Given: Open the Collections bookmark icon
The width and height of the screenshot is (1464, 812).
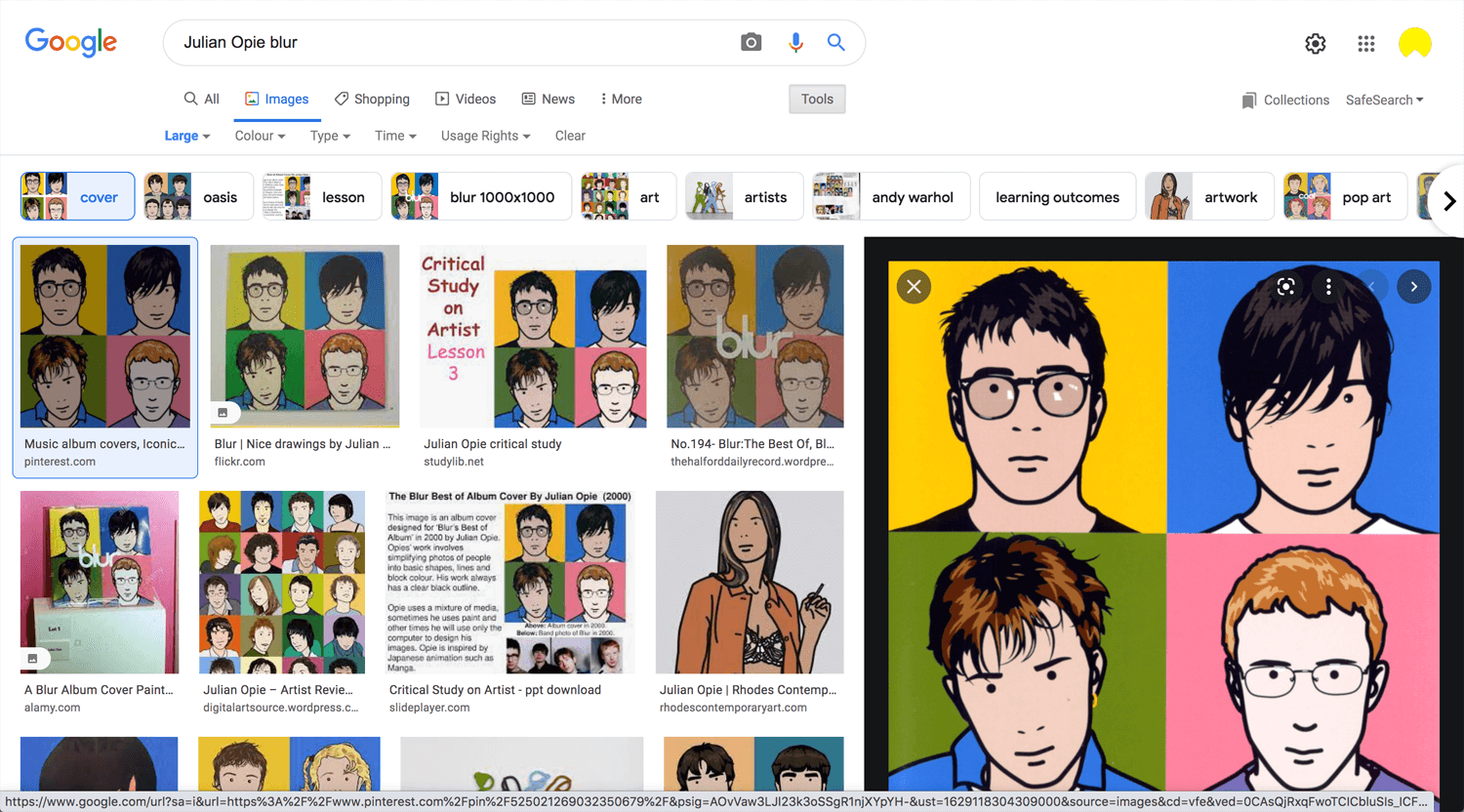Looking at the screenshot, I should pos(1249,101).
